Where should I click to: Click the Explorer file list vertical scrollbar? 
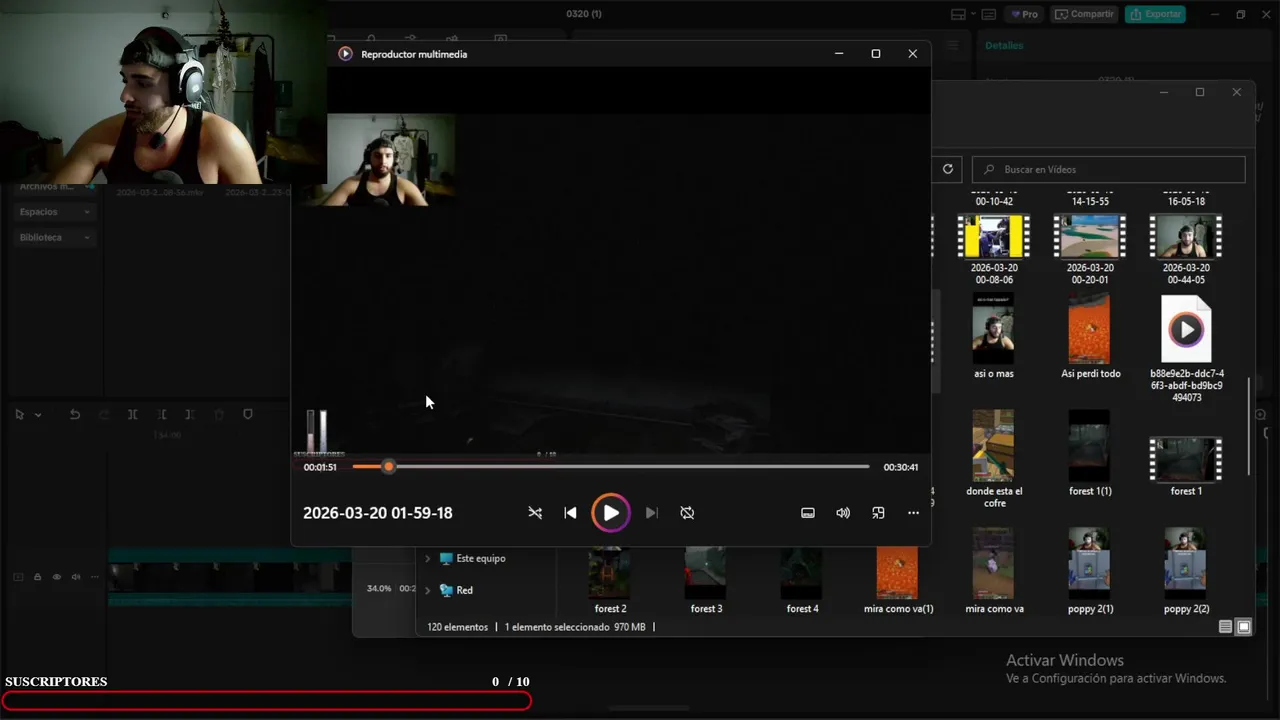[1250, 426]
